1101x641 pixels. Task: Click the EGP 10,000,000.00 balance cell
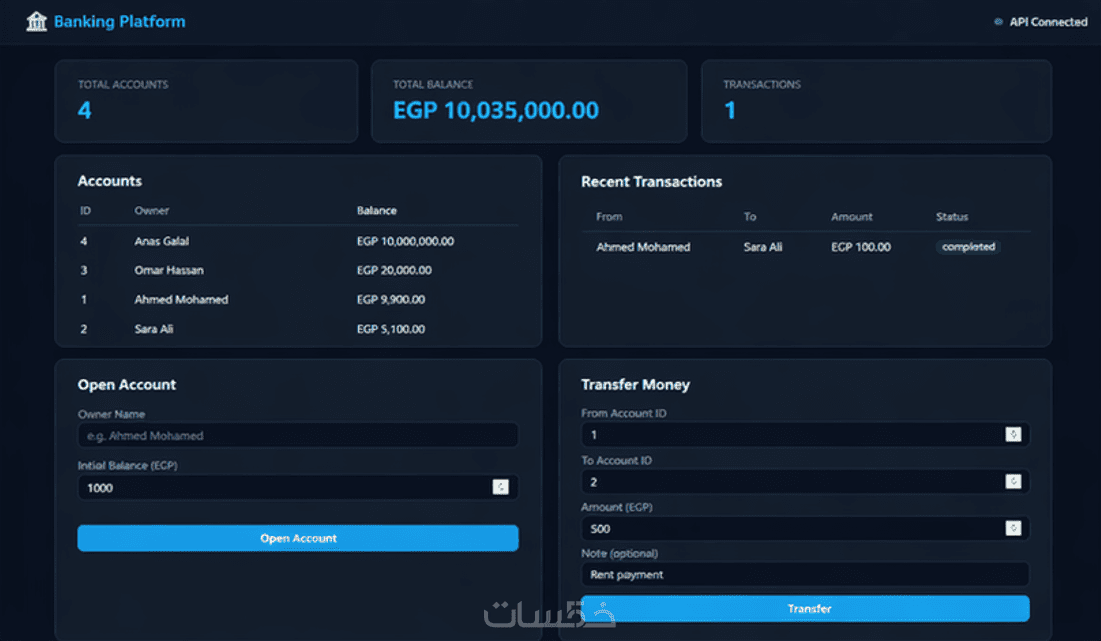pyautogui.click(x=405, y=241)
